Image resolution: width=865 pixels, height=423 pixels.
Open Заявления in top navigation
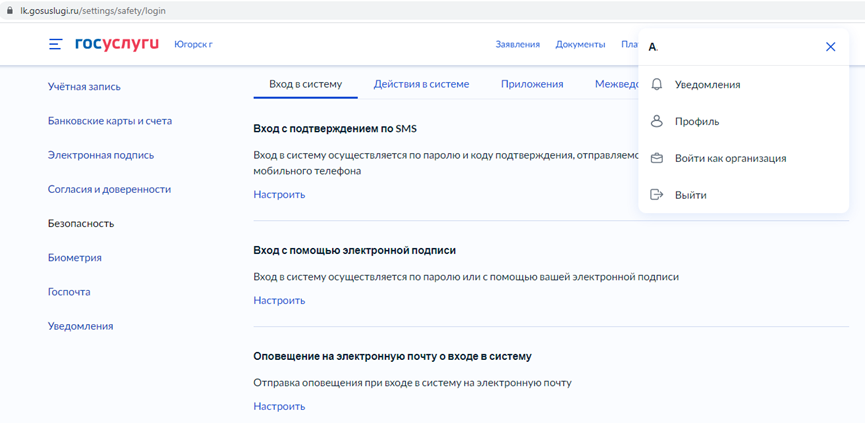(517, 44)
